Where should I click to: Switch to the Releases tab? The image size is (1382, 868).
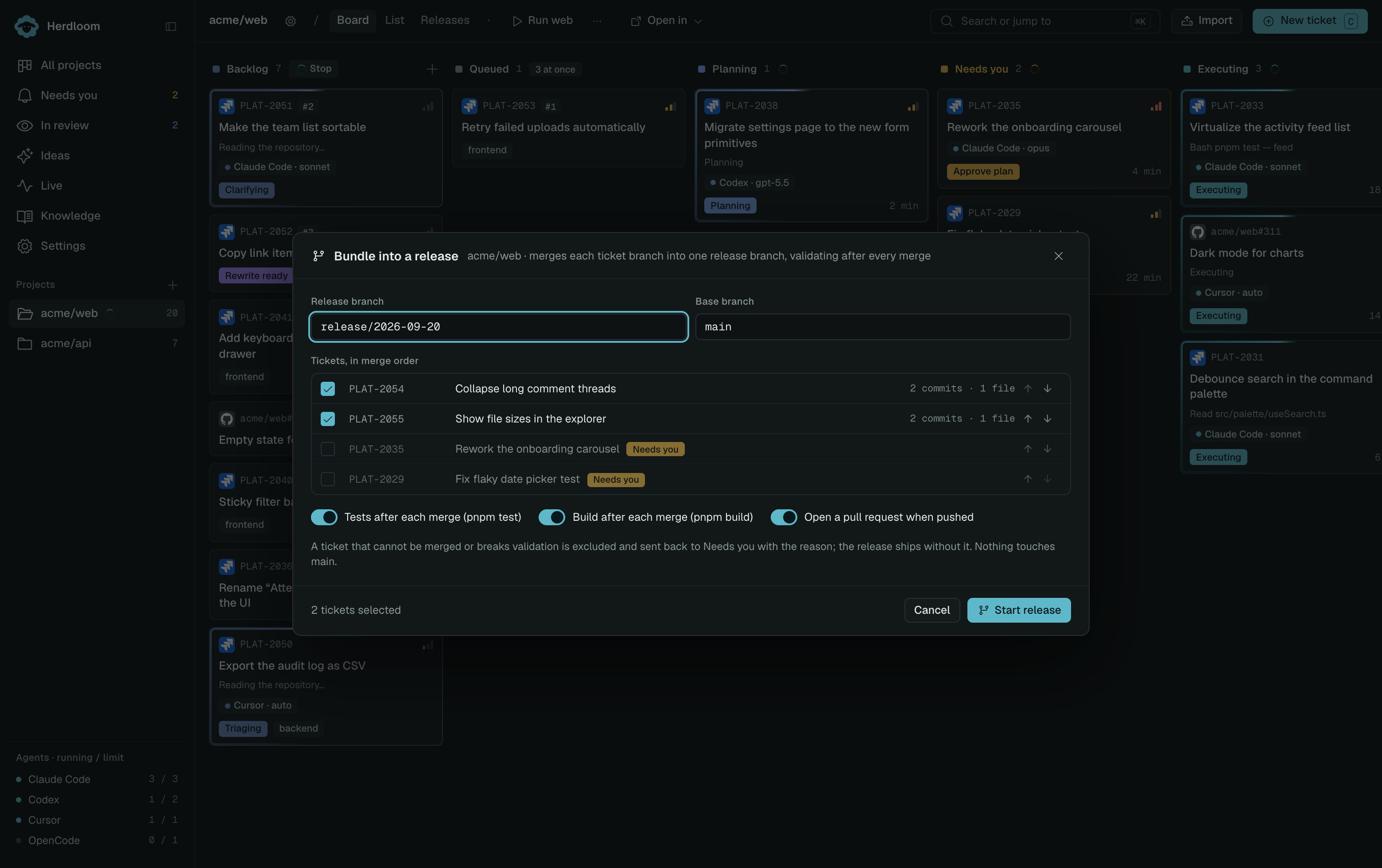(445, 21)
